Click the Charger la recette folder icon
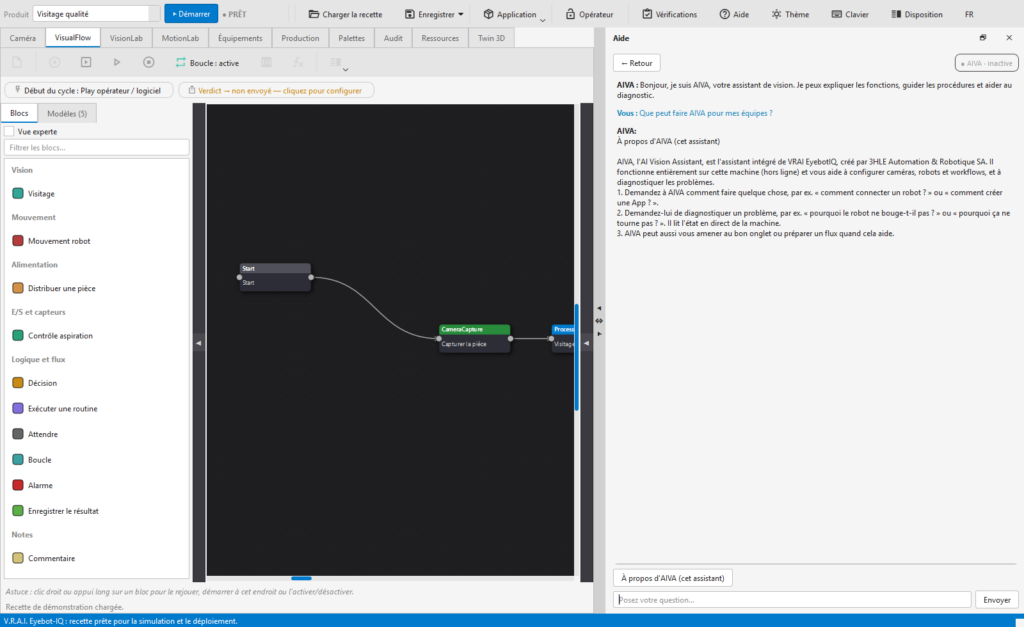This screenshot has height=627, width=1024. 314,14
